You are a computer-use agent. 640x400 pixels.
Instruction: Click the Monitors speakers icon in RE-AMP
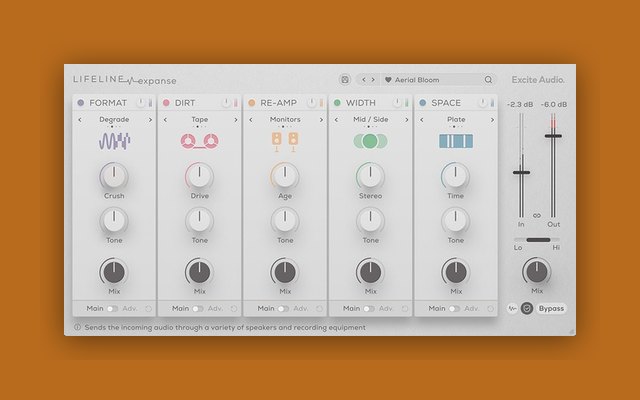[285, 142]
